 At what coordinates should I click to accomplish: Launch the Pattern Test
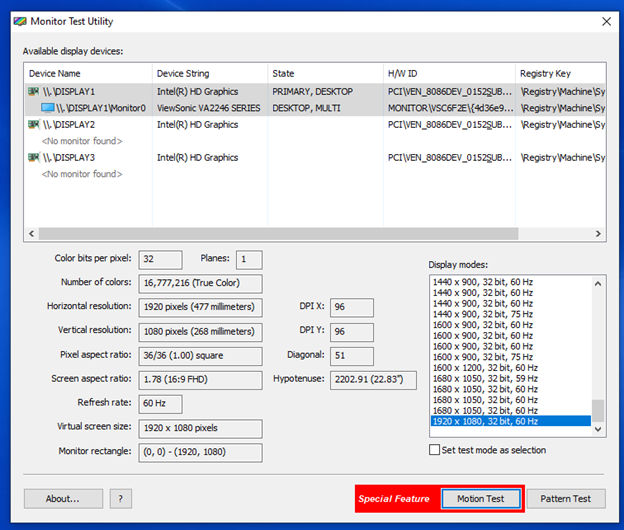(x=566, y=498)
